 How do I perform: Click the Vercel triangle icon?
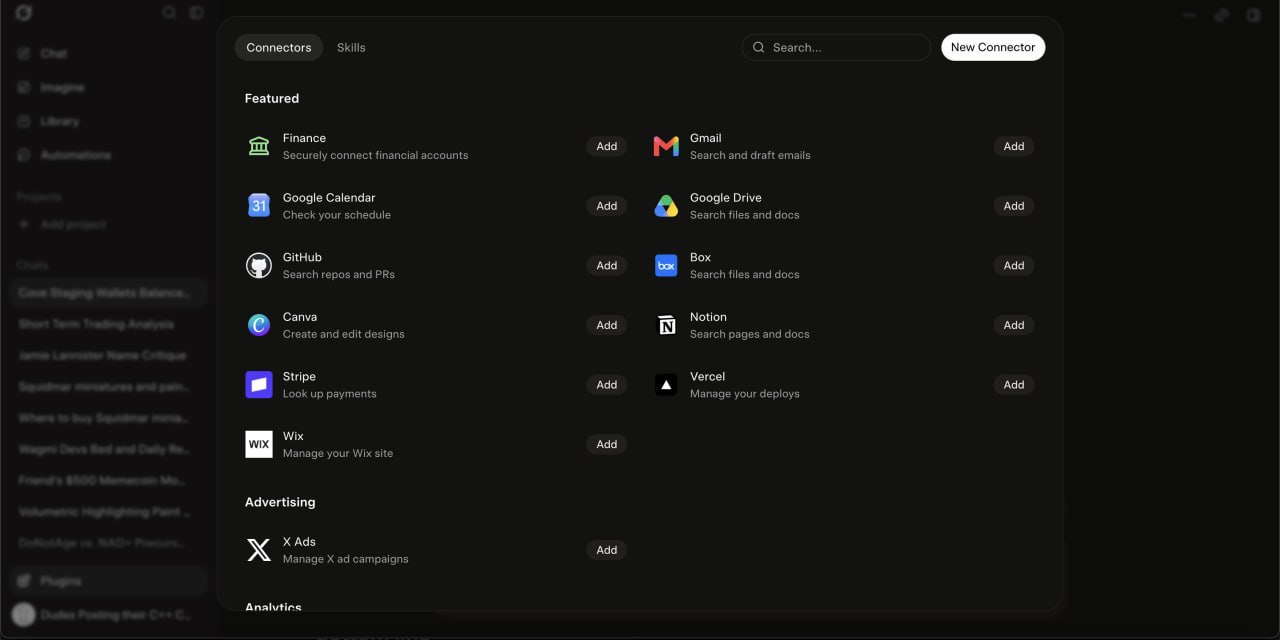point(666,385)
